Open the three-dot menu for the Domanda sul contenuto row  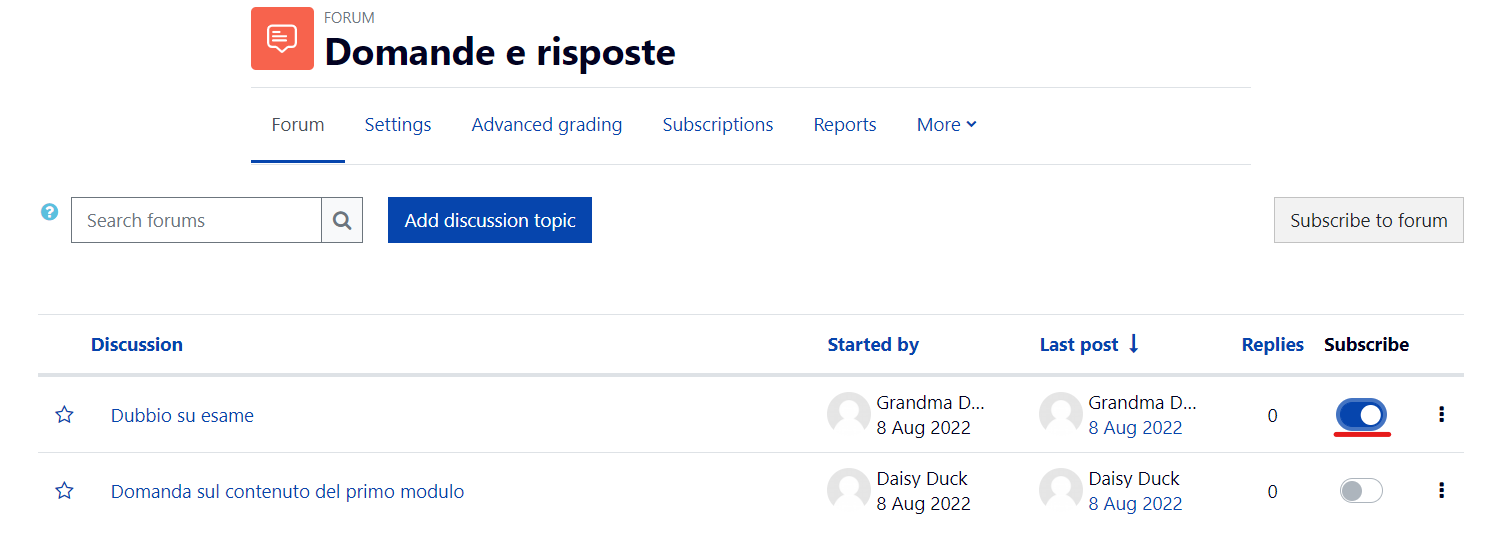click(1441, 490)
